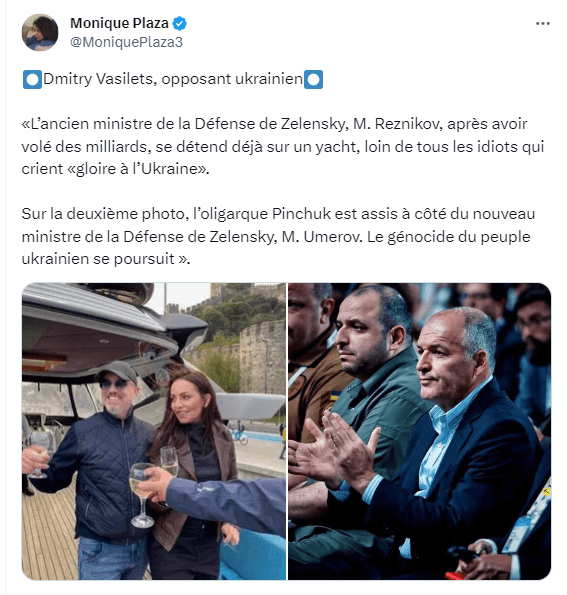Click the Monique Plaza display name

(119, 23)
